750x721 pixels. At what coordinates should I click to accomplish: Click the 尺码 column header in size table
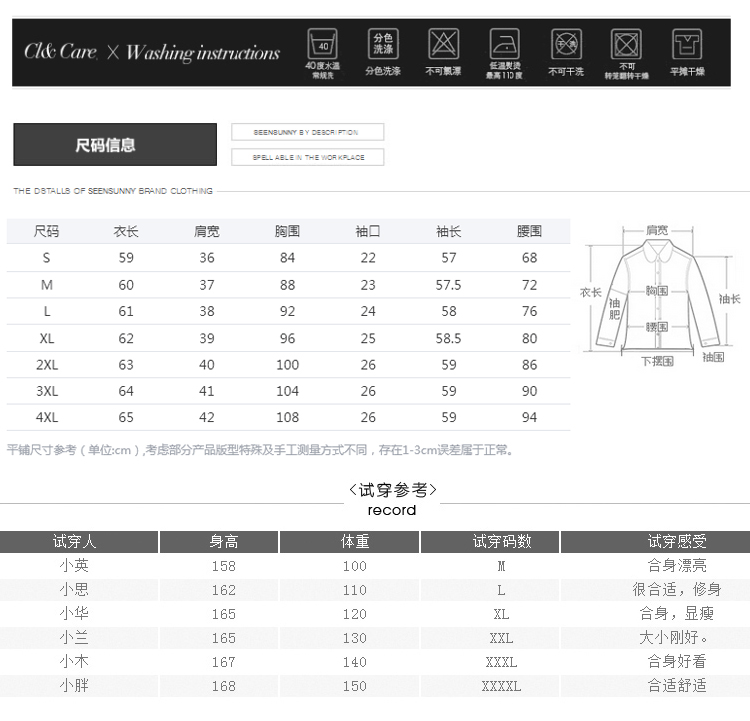point(46,231)
